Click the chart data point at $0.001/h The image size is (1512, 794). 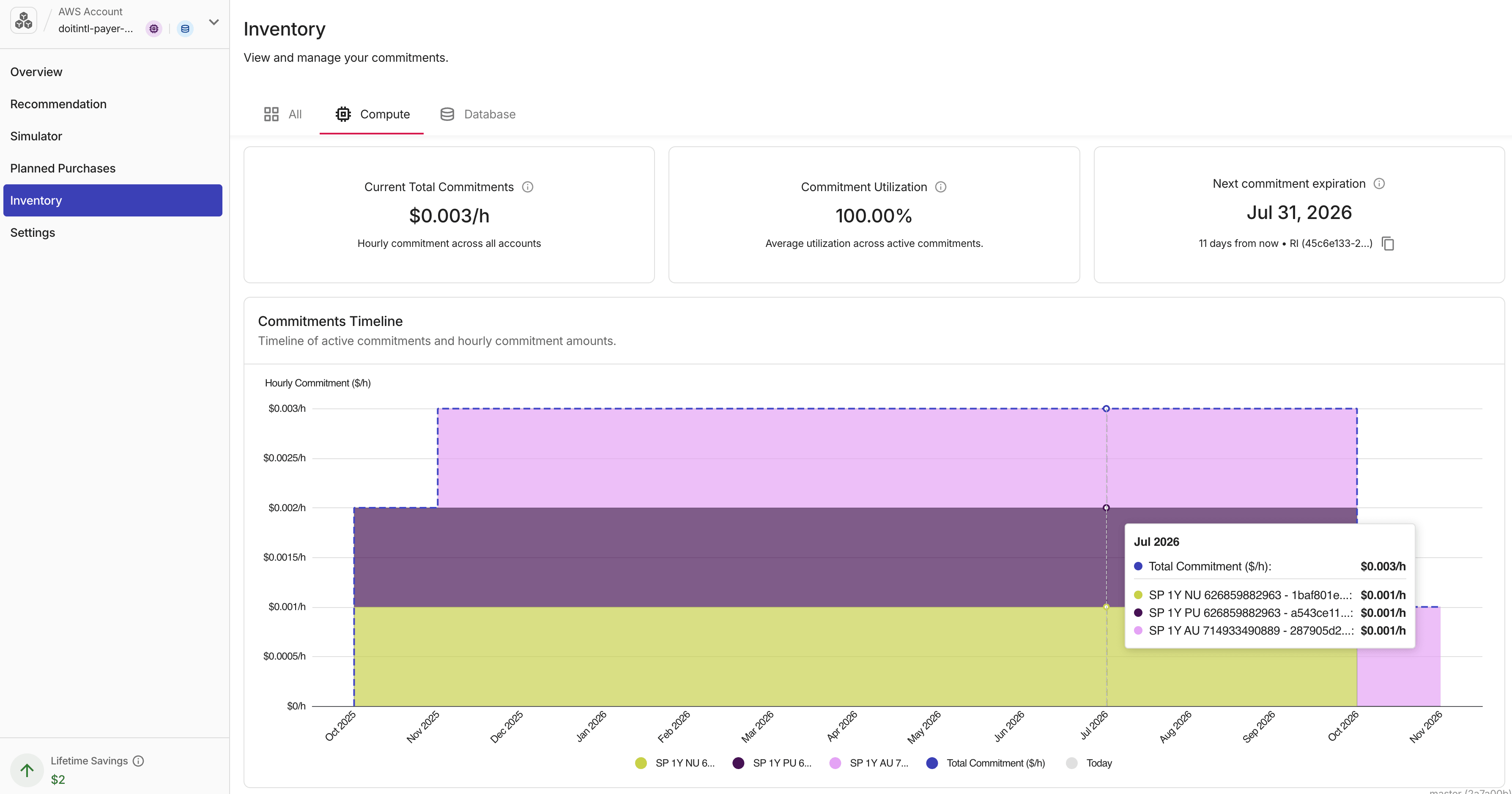point(1106,607)
